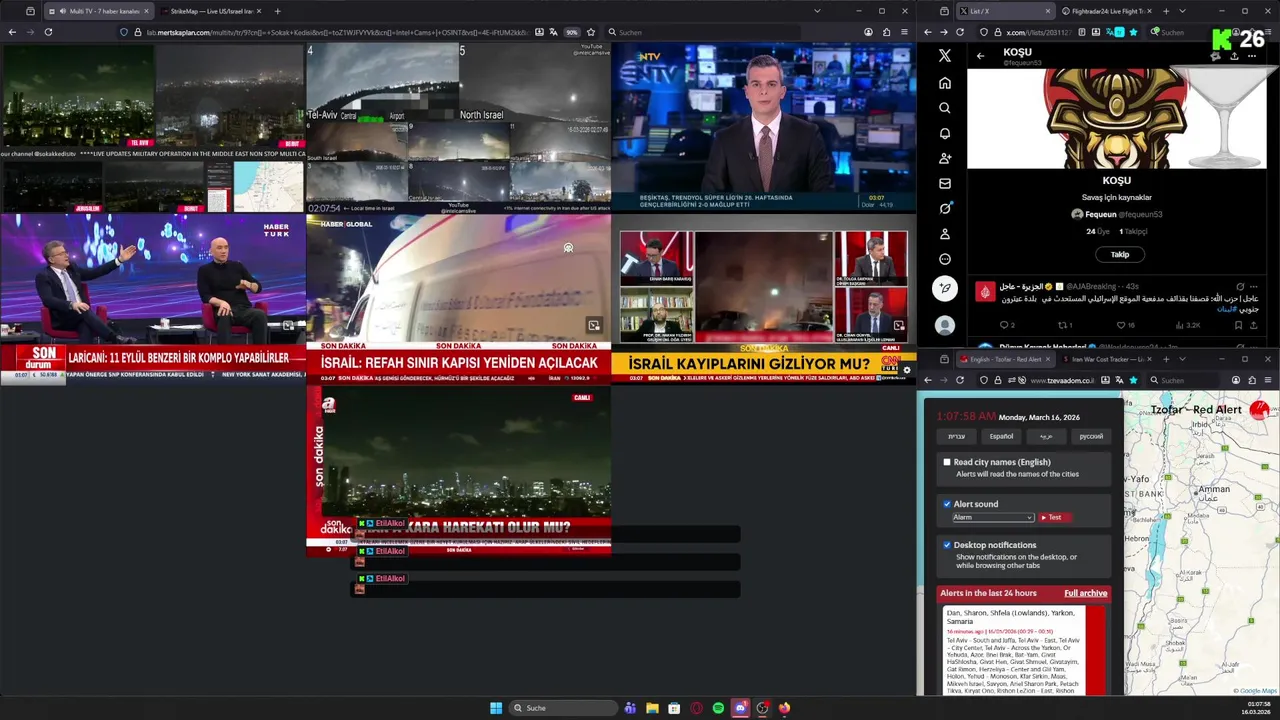Image resolution: width=1280 pixels, height=720 pixels.
Task: Open Spotify from the taskbar
Action: coord(718,708)
